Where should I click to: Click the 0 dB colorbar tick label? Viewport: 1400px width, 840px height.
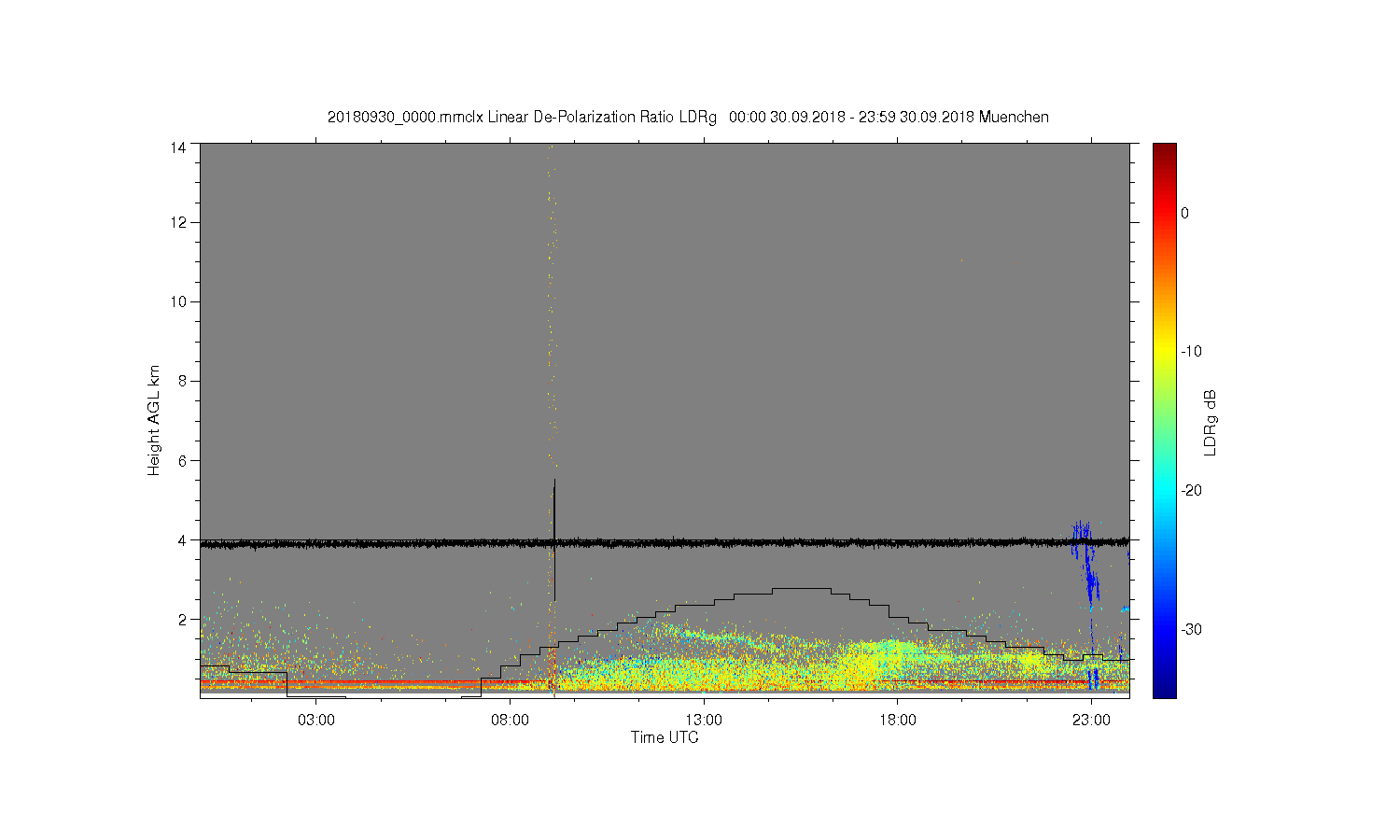[x=1184, y=213]
